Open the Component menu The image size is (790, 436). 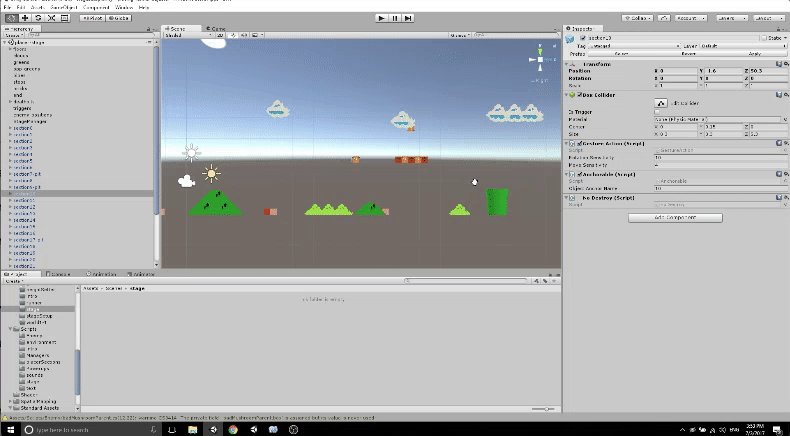[96, 8]
